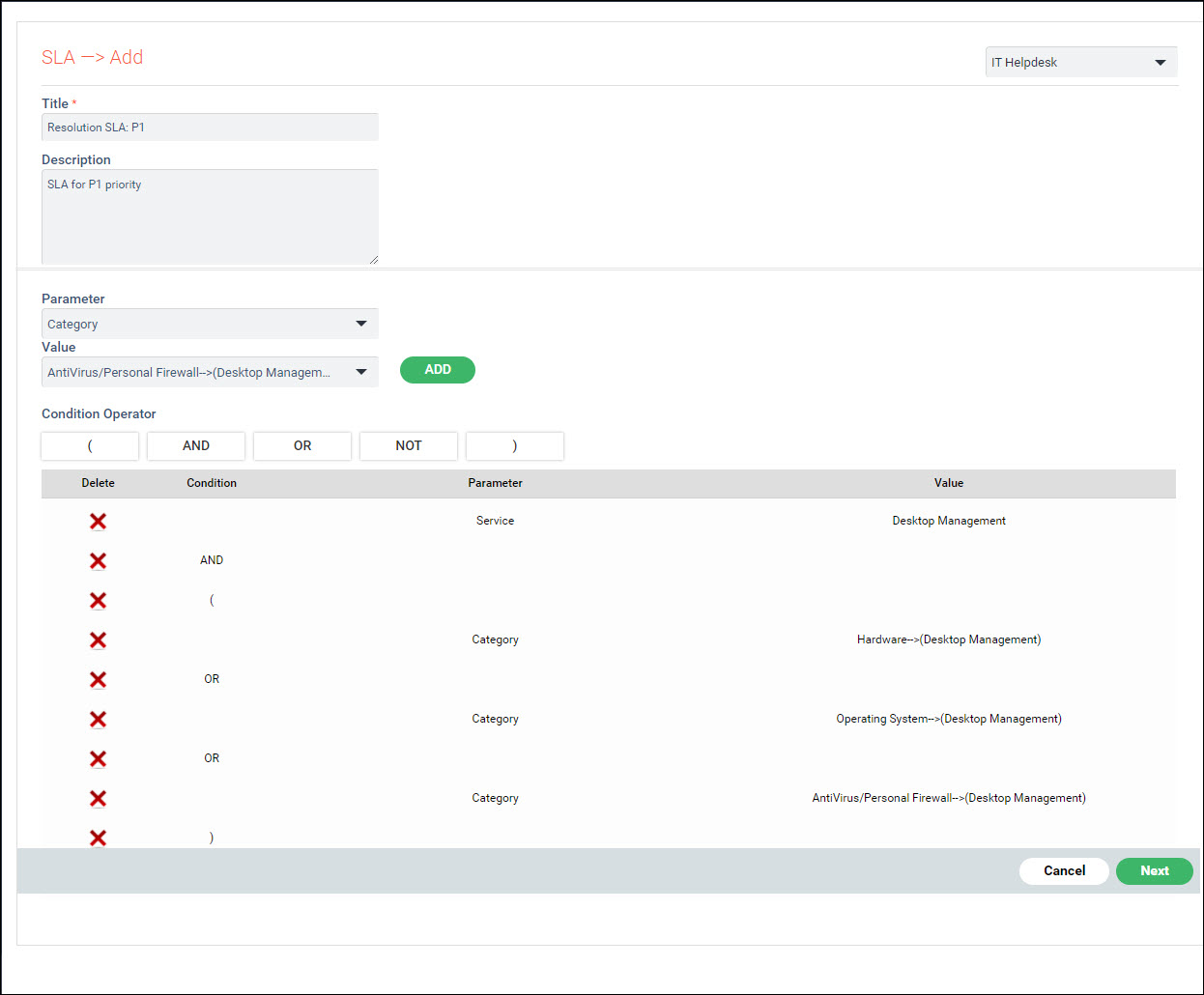Delete the Operating System category row
Screen dimensions: 1204x995
tap(98, 720)
